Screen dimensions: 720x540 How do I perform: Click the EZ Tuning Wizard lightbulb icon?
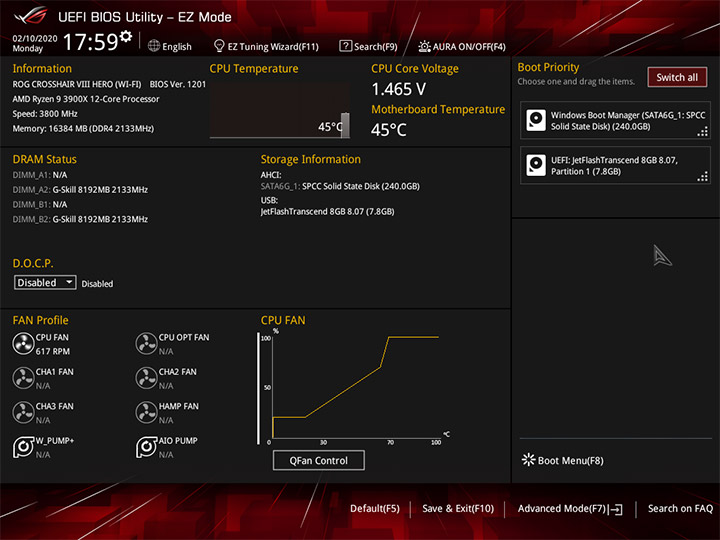click(x=219, y=46)
